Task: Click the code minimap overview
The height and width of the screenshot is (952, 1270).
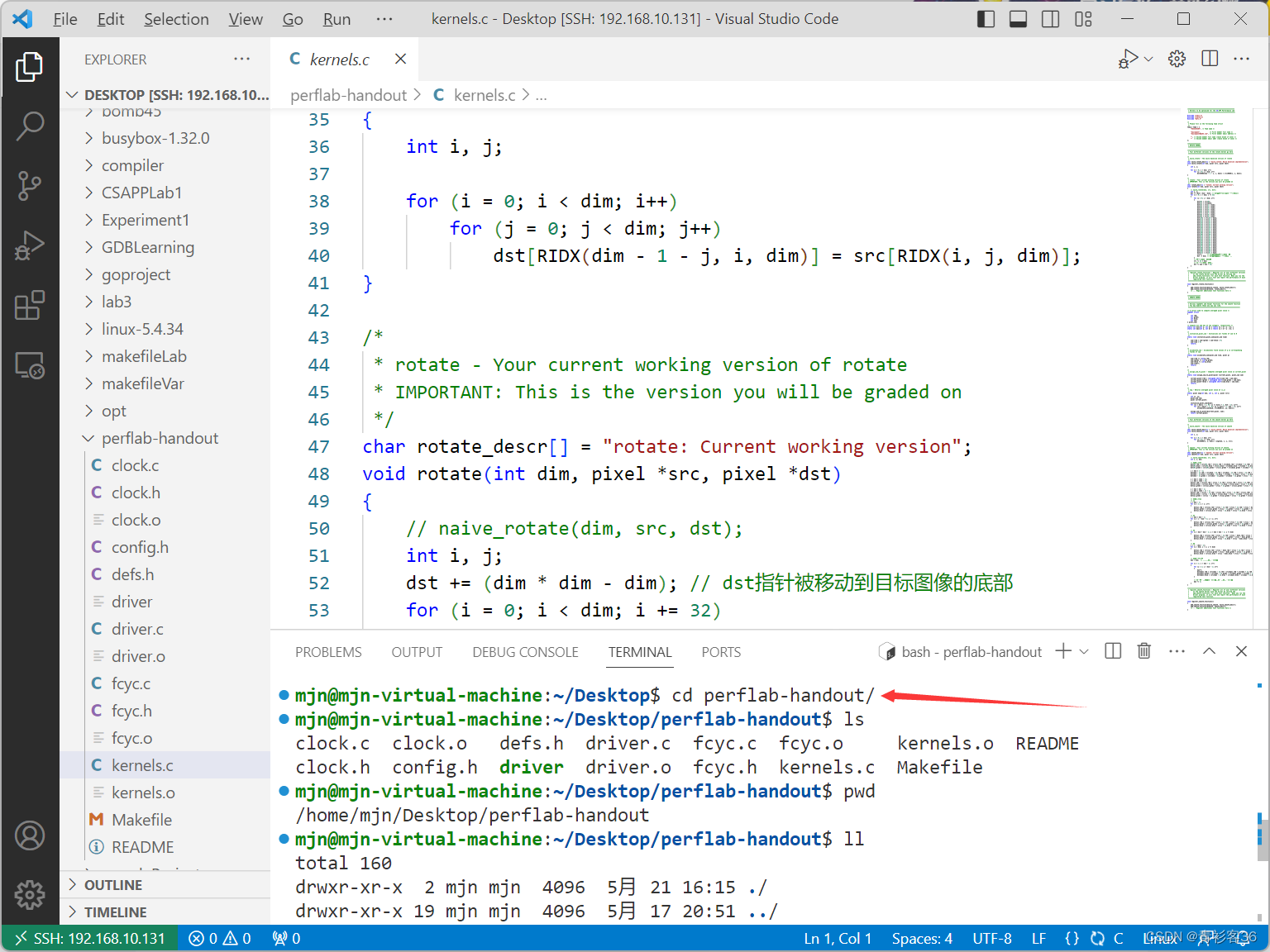Action: point(1217,360)
